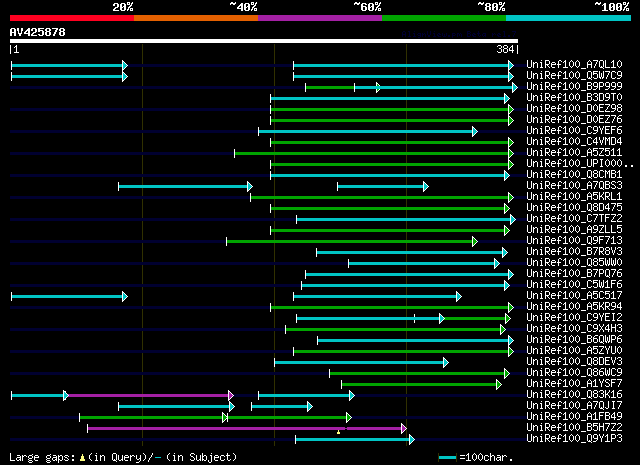Select the UniRef100_Q9F713 subject label

click(x=574, y=240)
